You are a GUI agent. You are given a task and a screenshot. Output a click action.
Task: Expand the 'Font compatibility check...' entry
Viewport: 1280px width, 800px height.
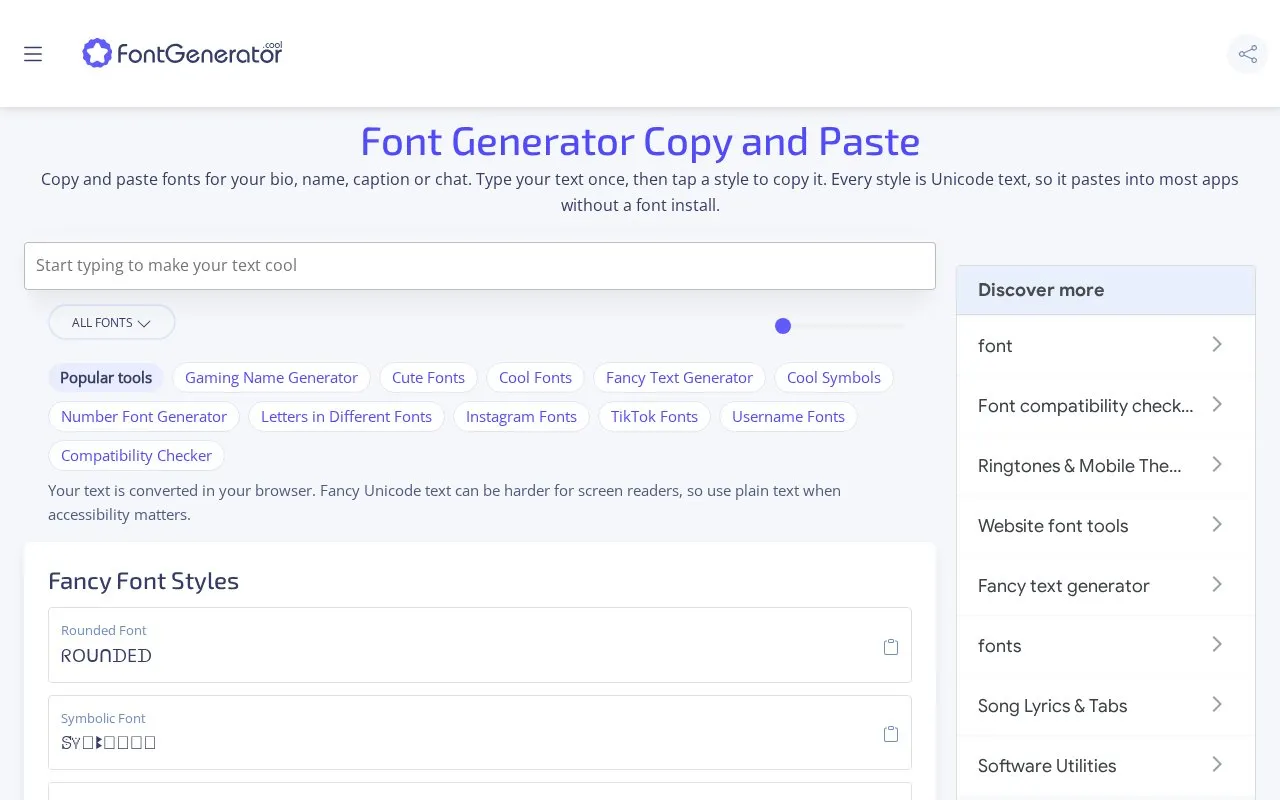[x=1105, y=405]
